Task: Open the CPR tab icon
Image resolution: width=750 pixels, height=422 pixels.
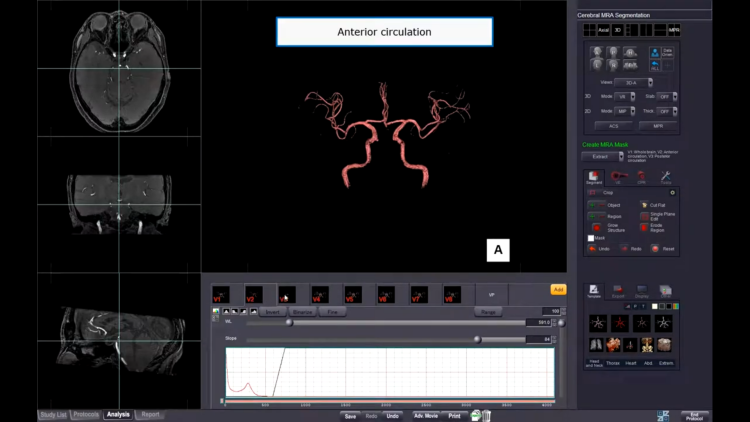Action: coord(641,177)
